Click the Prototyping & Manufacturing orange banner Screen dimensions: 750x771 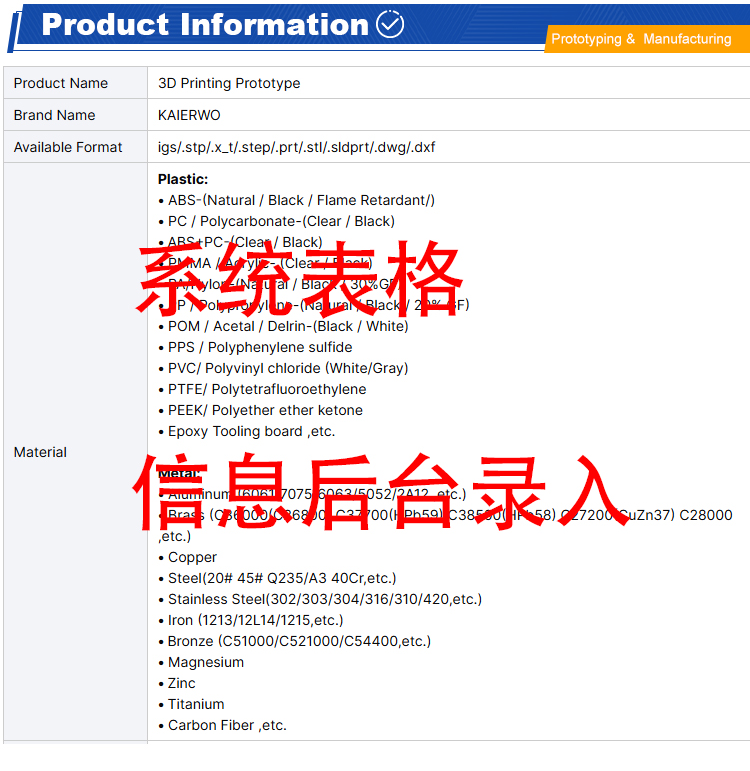coord(647,39)
